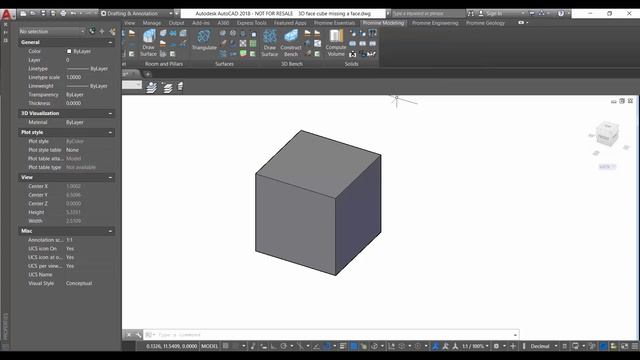The height and width of the screenshot is (360, 640).
Task: Open the AutoCAD application menu logo
Action: tap(7, 14)
